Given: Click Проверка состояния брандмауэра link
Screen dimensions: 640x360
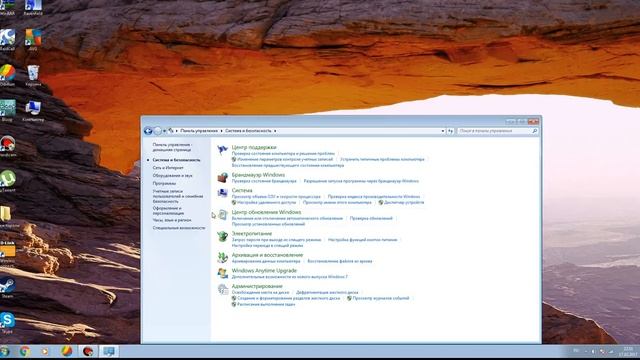Looking at the screenshot, I should pos(264,181).
